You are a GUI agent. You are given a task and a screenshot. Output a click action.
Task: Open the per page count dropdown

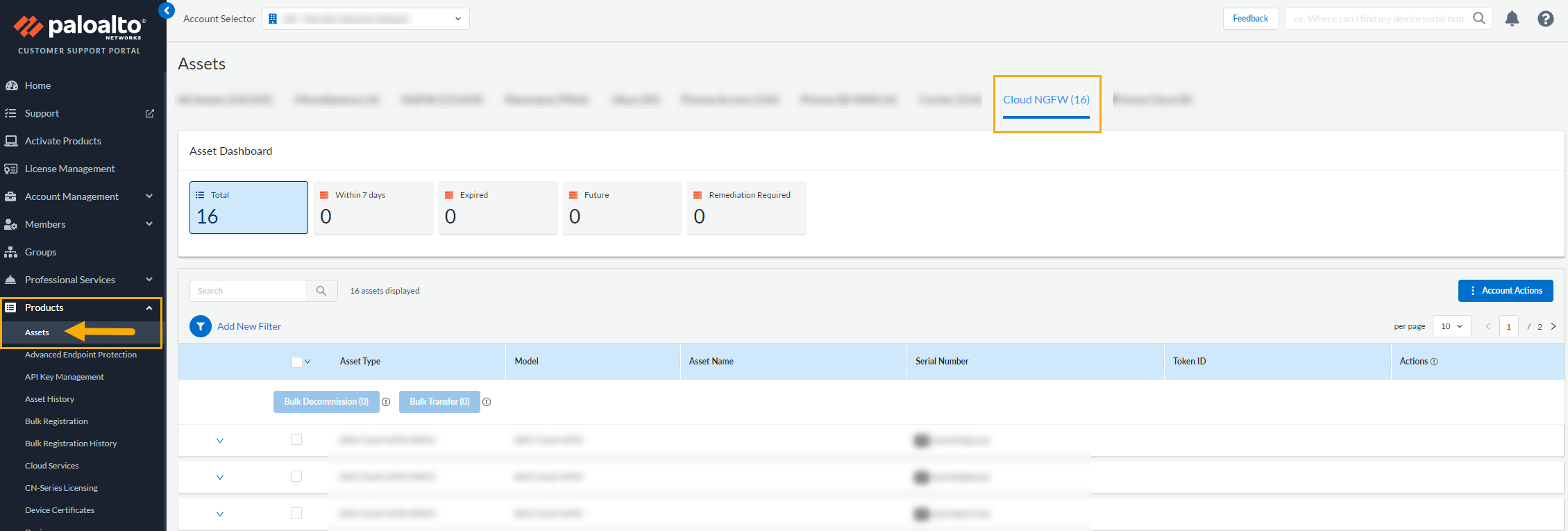(1451, 326)
